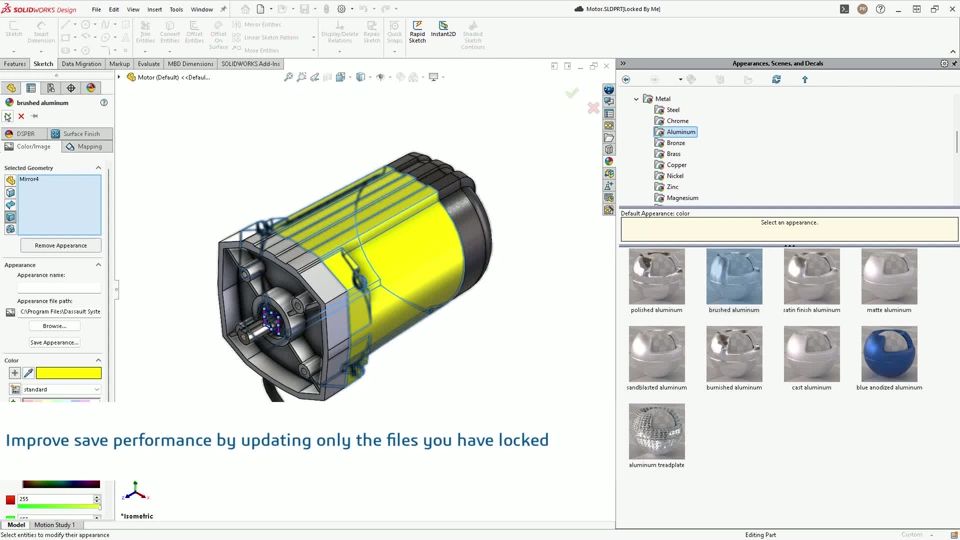Click the Remove Appearance button
Image resolution: width=960 pixels, height=540 pixels.
tap(61, 246)
